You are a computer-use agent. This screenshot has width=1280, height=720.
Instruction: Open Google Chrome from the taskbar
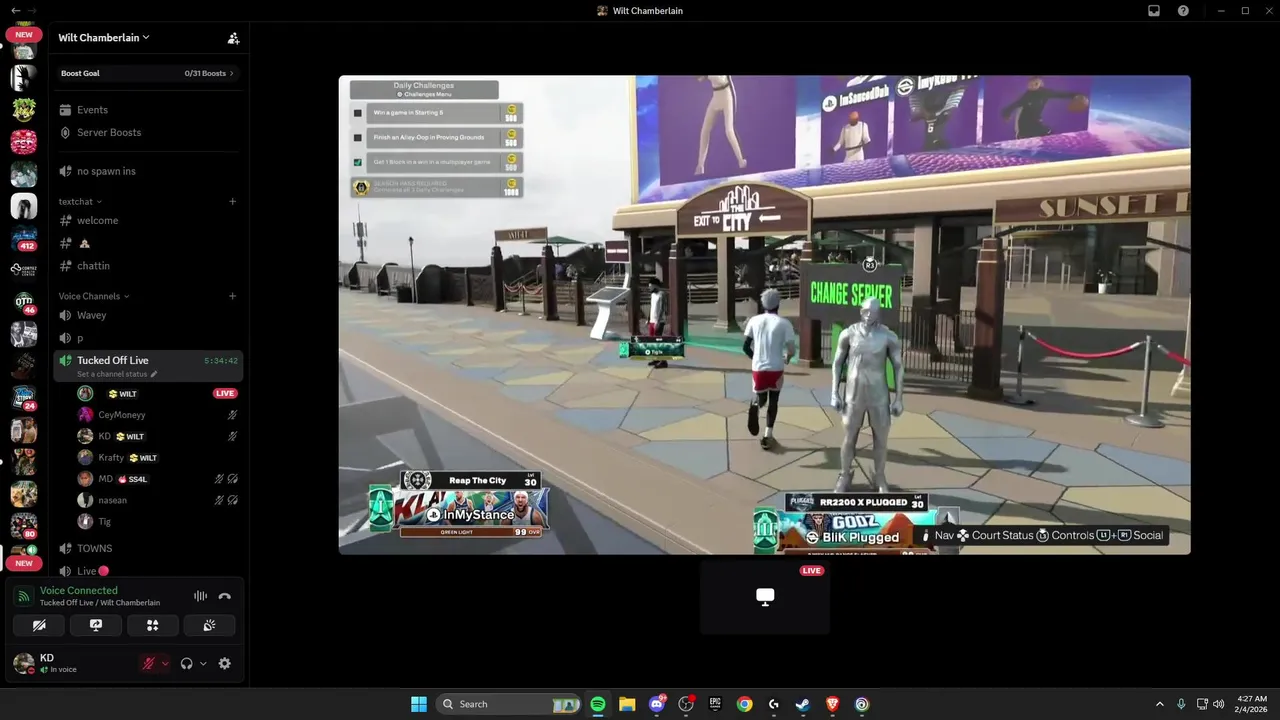[x=744, y=704]
